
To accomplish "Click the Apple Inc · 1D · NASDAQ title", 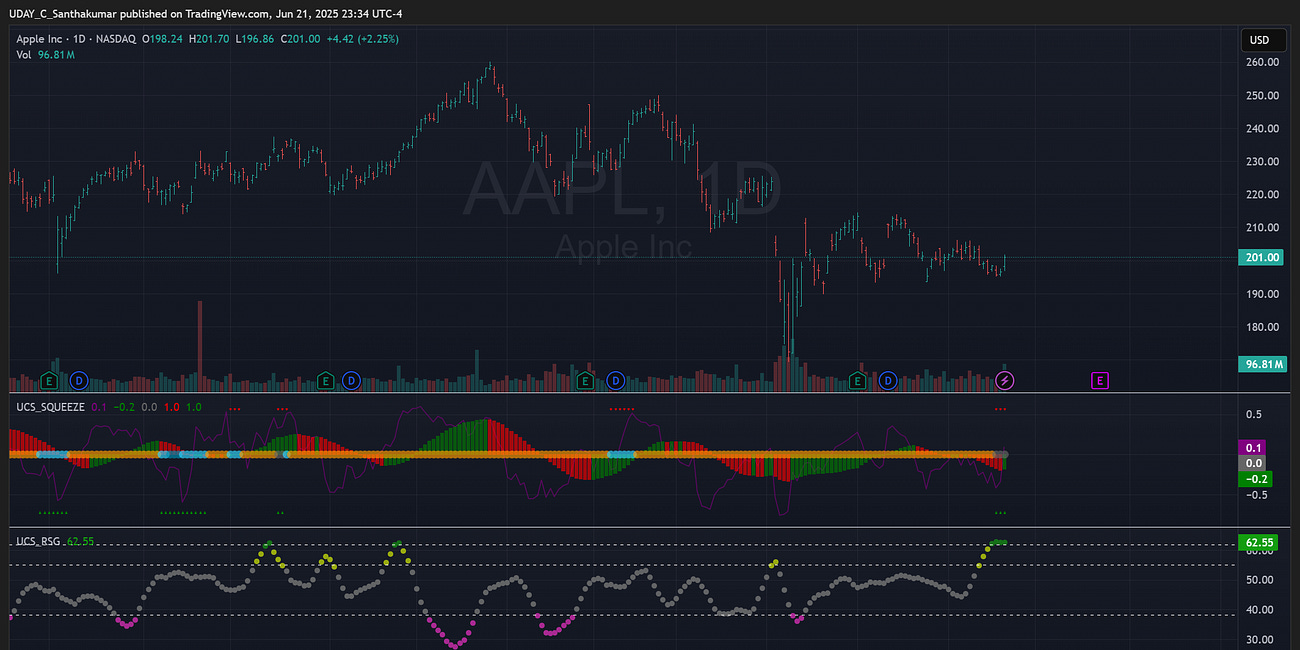I will coord(76,39).
